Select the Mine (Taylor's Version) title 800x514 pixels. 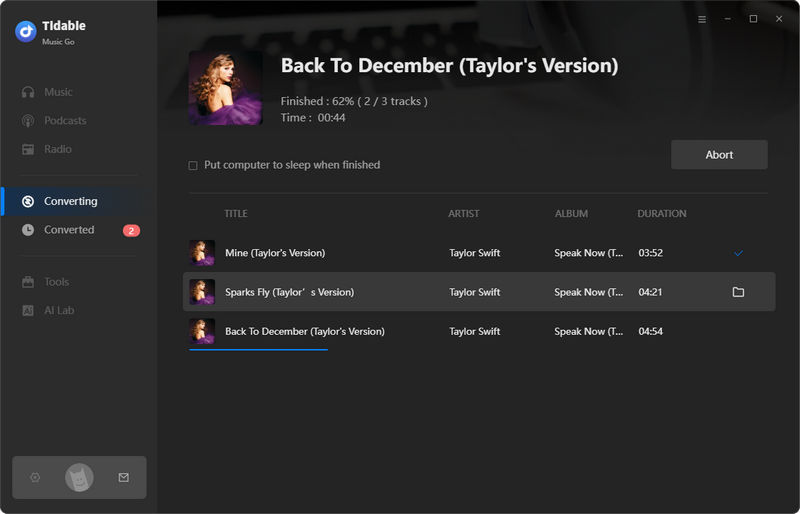point(275,253)
